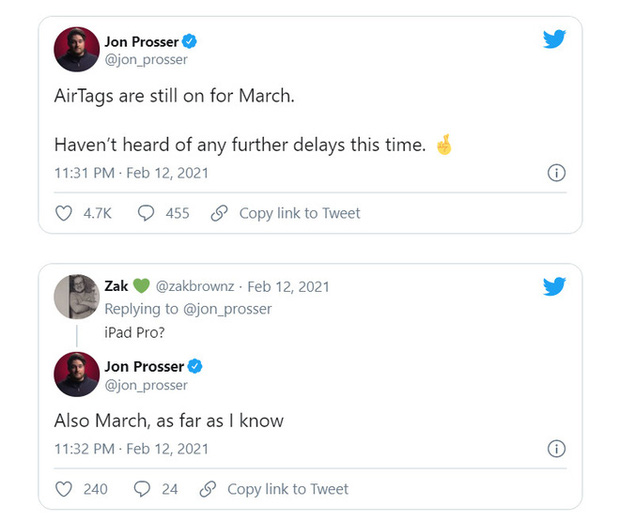Open the 11:32 PM · Feb 12, 2021 timestamp

click(131, 449)
